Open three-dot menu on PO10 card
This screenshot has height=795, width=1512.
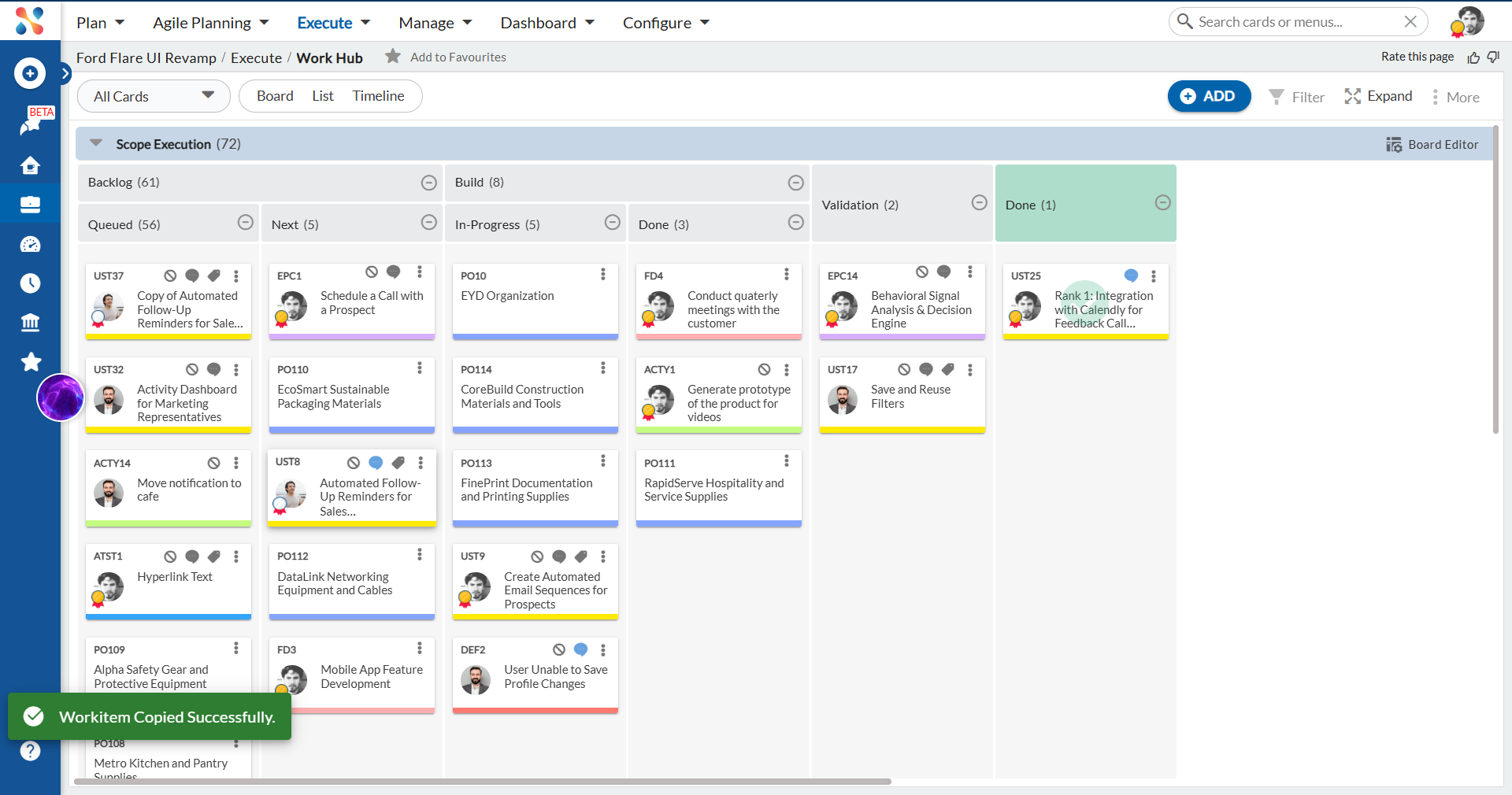(603, 274)
